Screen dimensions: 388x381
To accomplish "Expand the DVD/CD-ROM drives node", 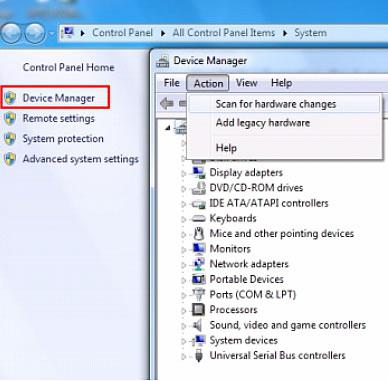I will pos(183,189).
